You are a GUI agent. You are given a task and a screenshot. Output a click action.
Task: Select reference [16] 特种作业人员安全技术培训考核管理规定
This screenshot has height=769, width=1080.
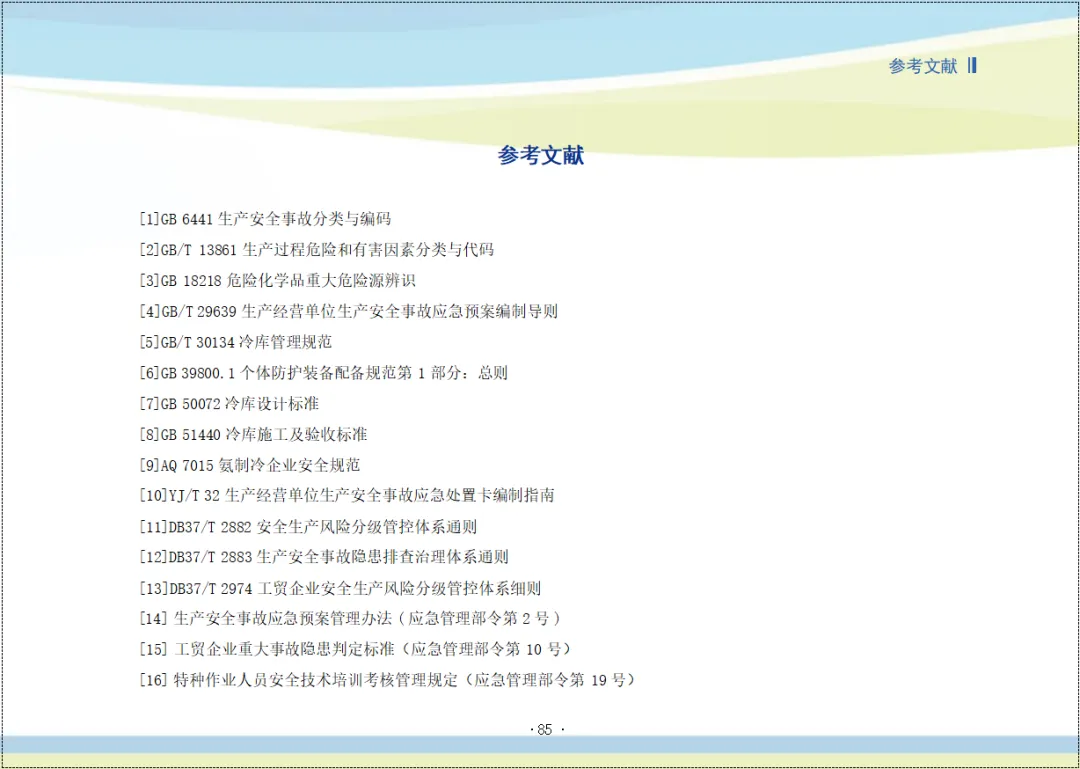click(386, 681)
